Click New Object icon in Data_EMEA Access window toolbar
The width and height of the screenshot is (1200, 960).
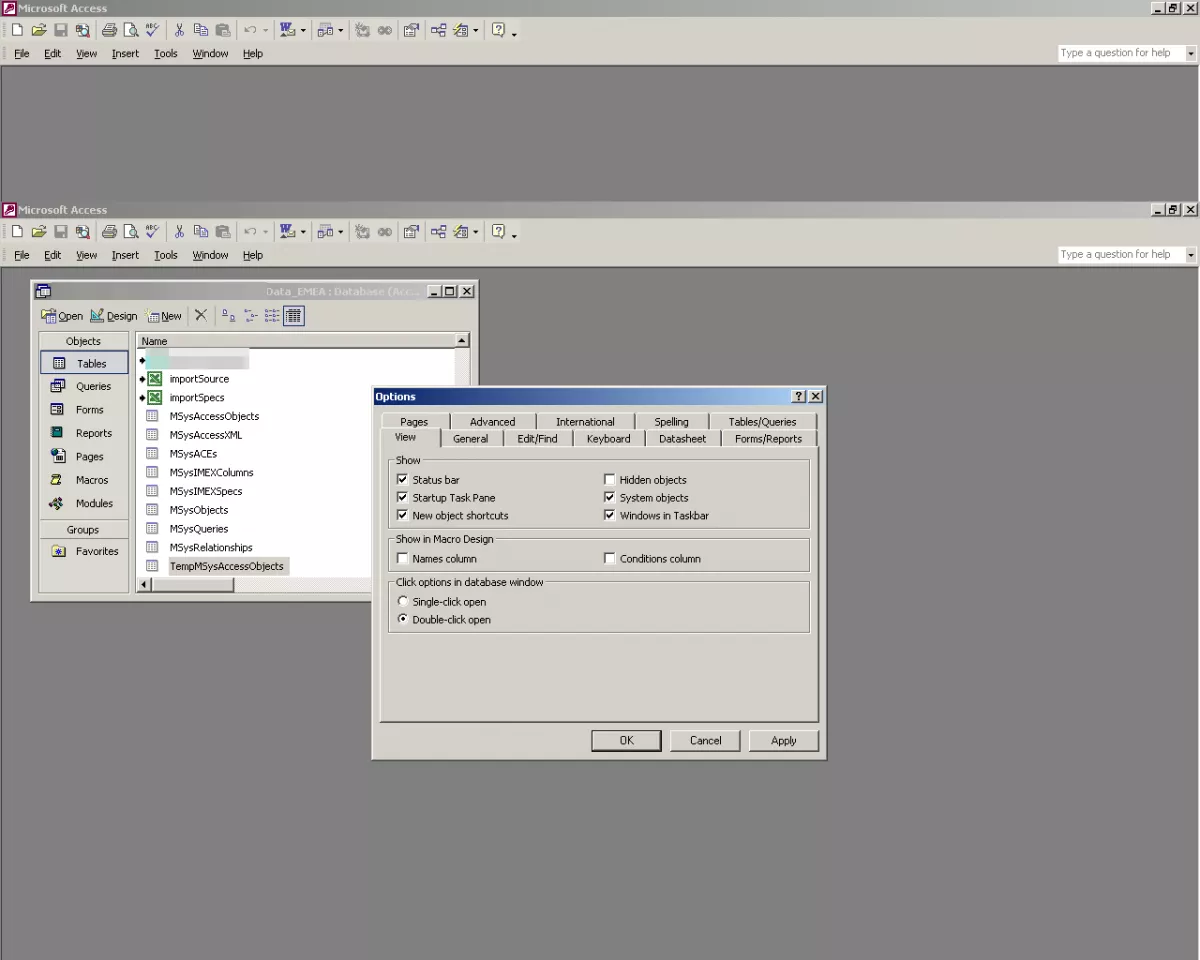461,232
